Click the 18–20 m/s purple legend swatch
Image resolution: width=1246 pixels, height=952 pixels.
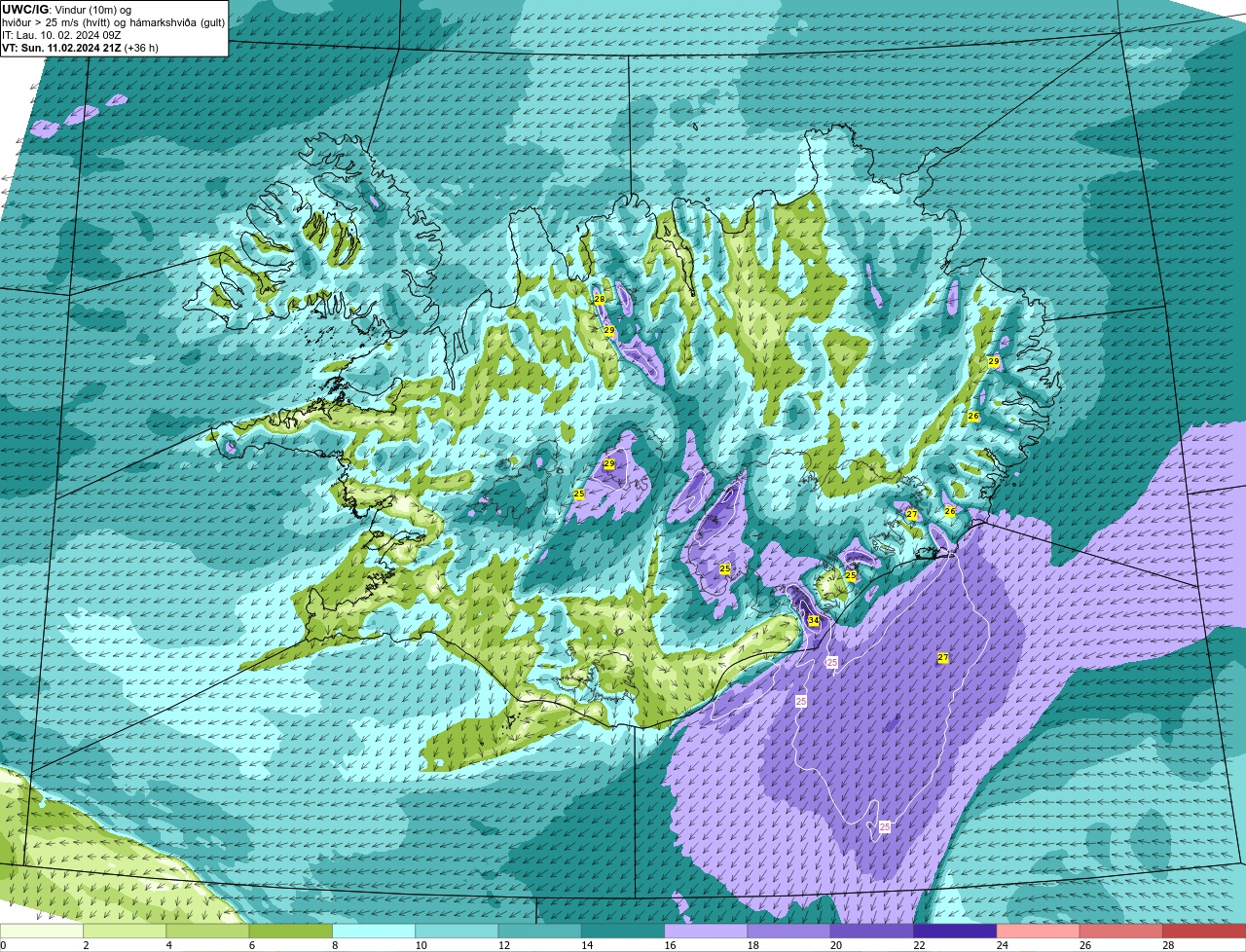coord(789,932)
